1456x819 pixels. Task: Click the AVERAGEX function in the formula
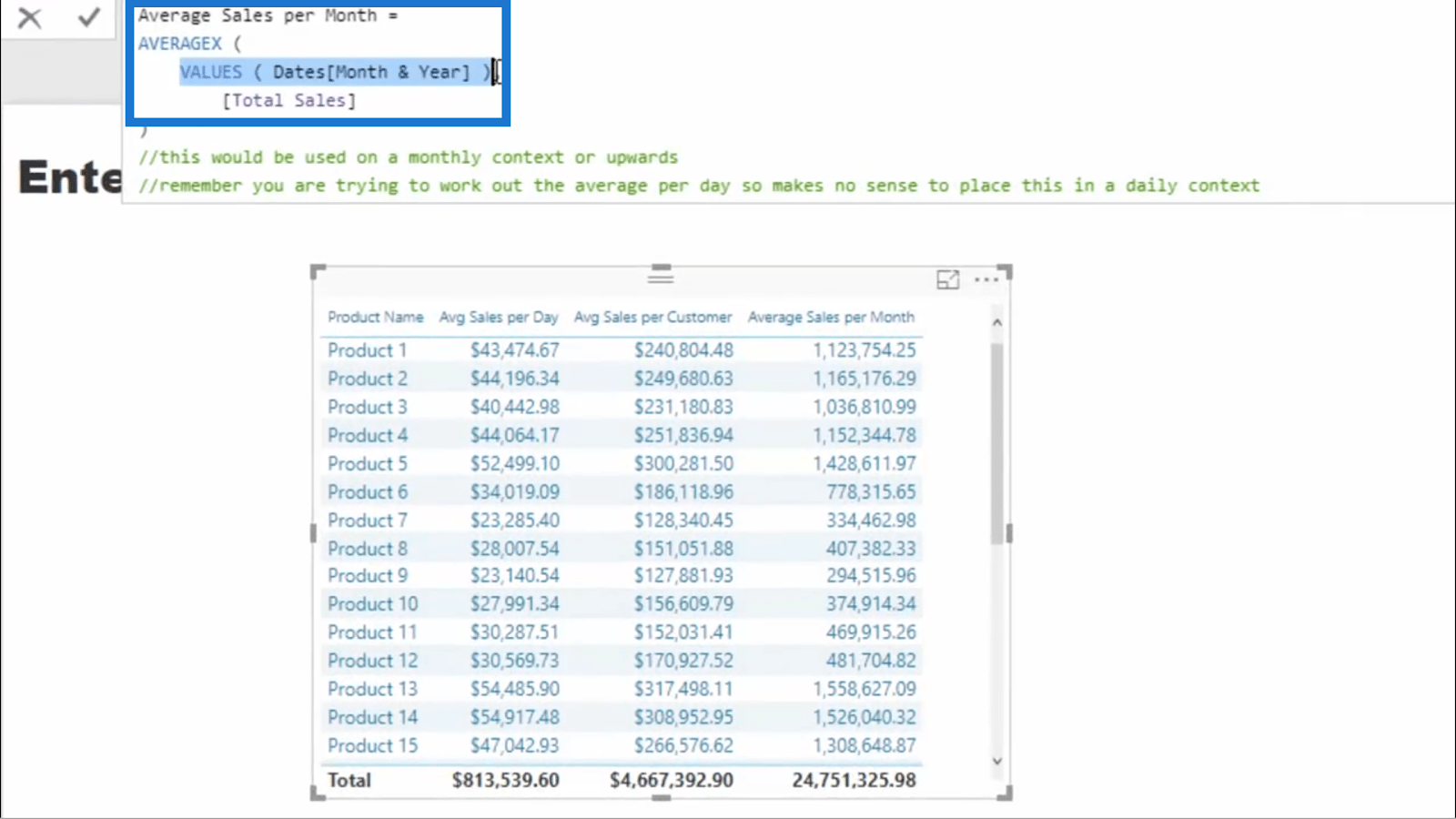[x=180, y=44]
